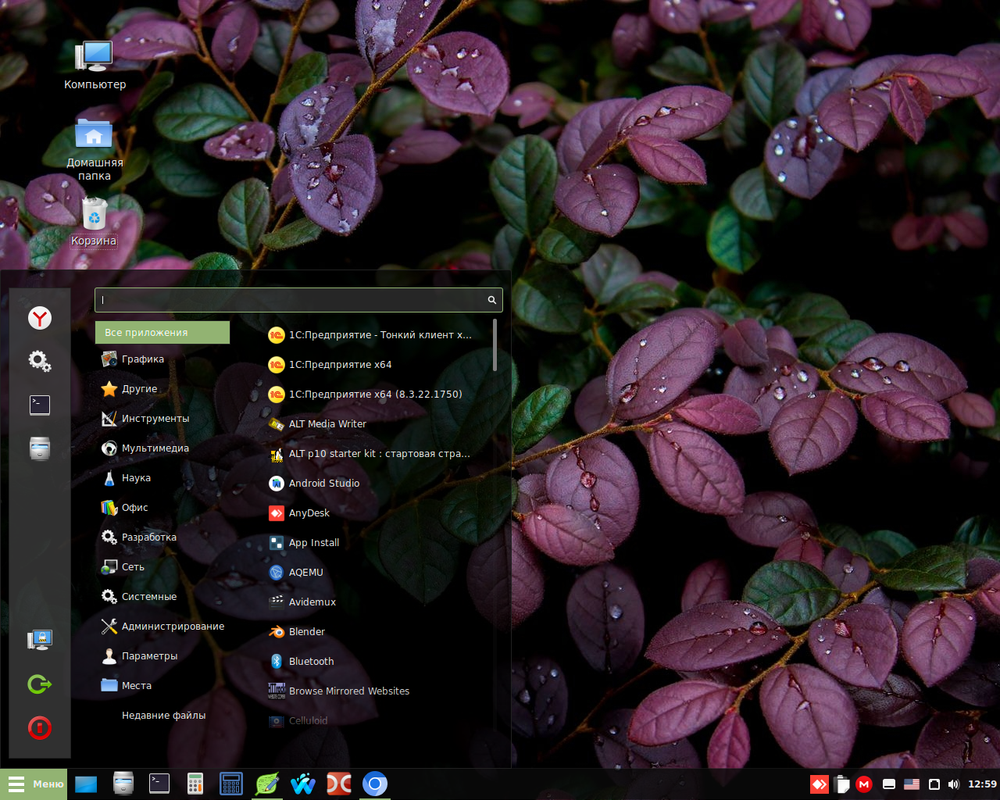The image size is (1000, 800).
Task: Click network connection tray icon
Action: coord(934,784)
